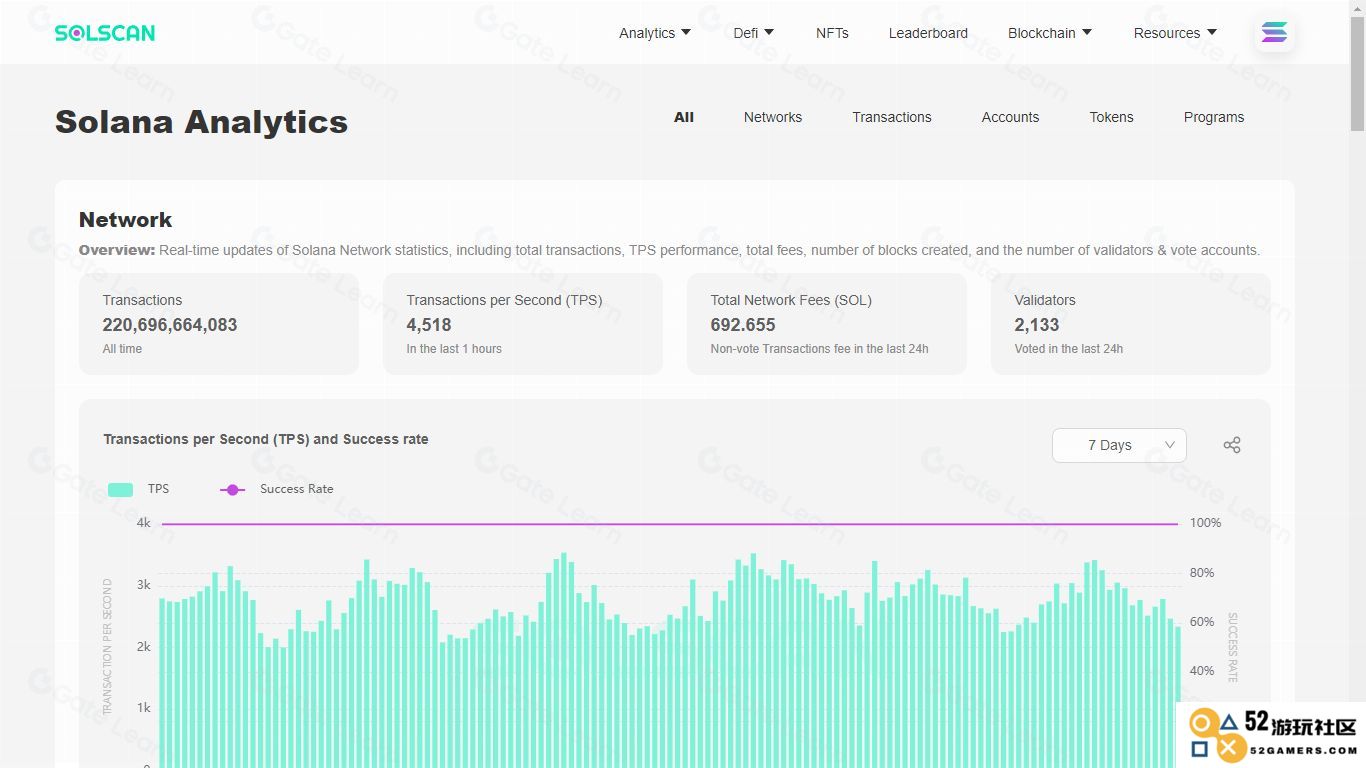
Task: Expand the Defi menu
Action: 754,33
